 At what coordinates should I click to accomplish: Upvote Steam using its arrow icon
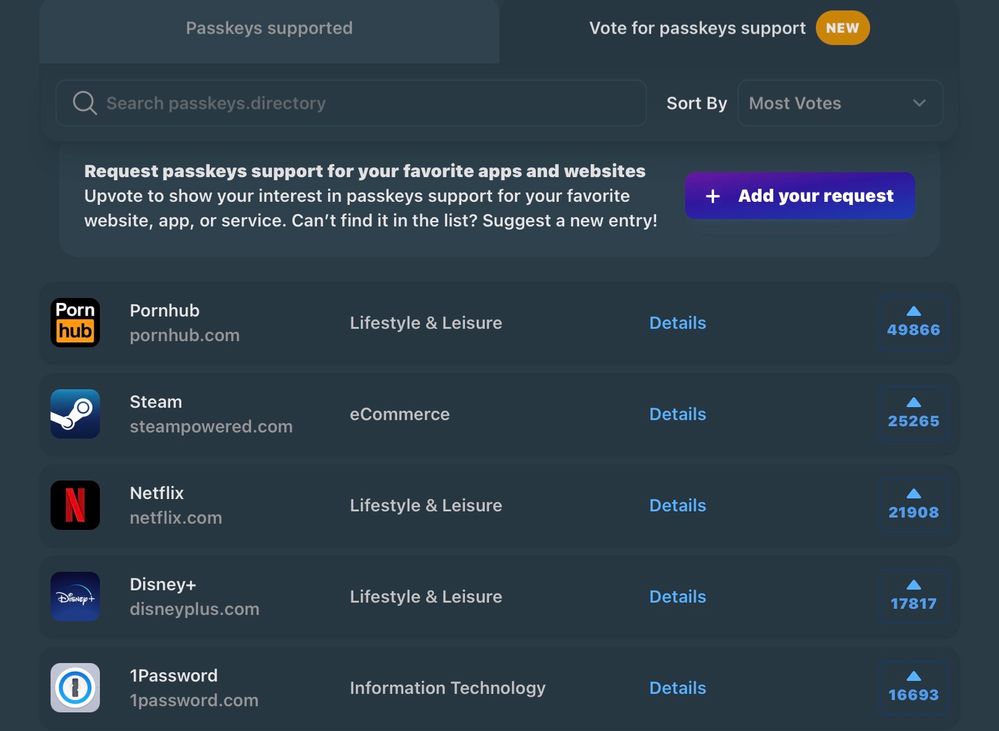click(x=913, y=403)
